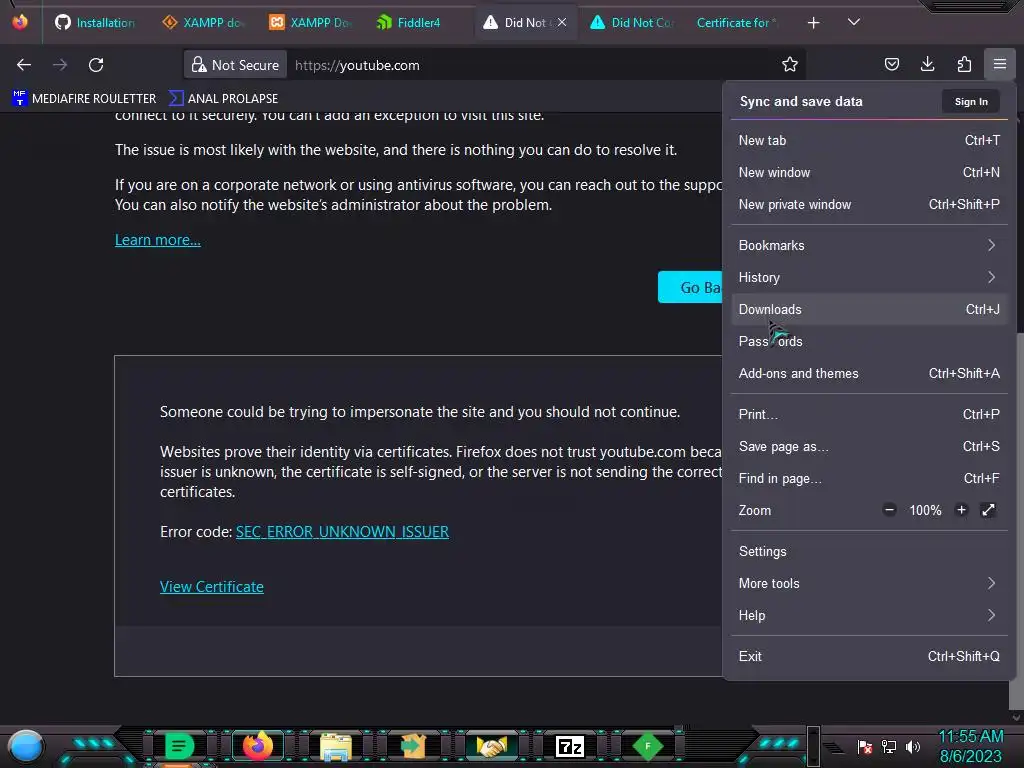The width and height of the screenshot is (1024, 768).
Task: Click the Firefox View icon
Action: [20, 22]
